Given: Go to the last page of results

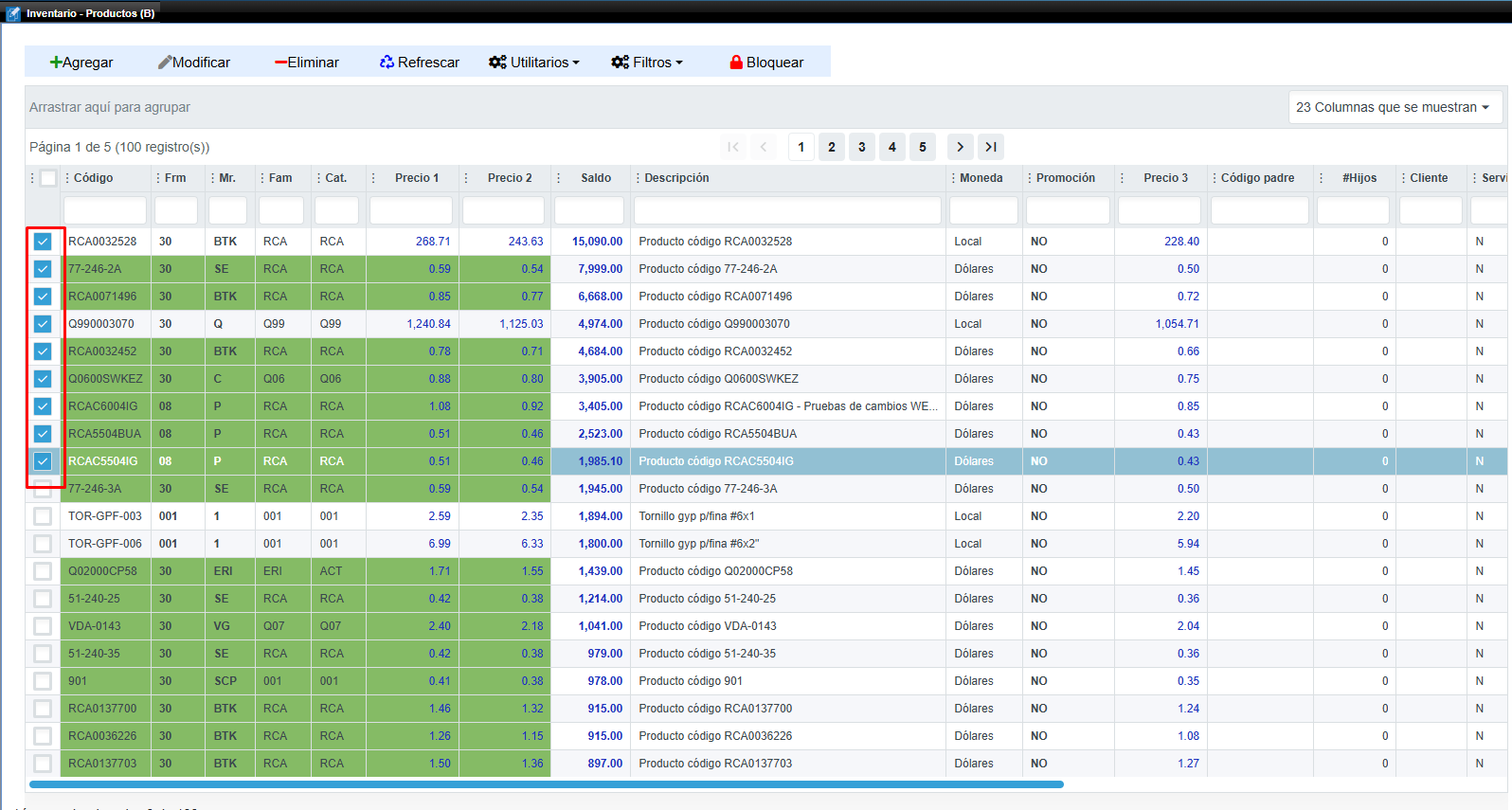Looking at the screenshot, I should tap(990, 147).
